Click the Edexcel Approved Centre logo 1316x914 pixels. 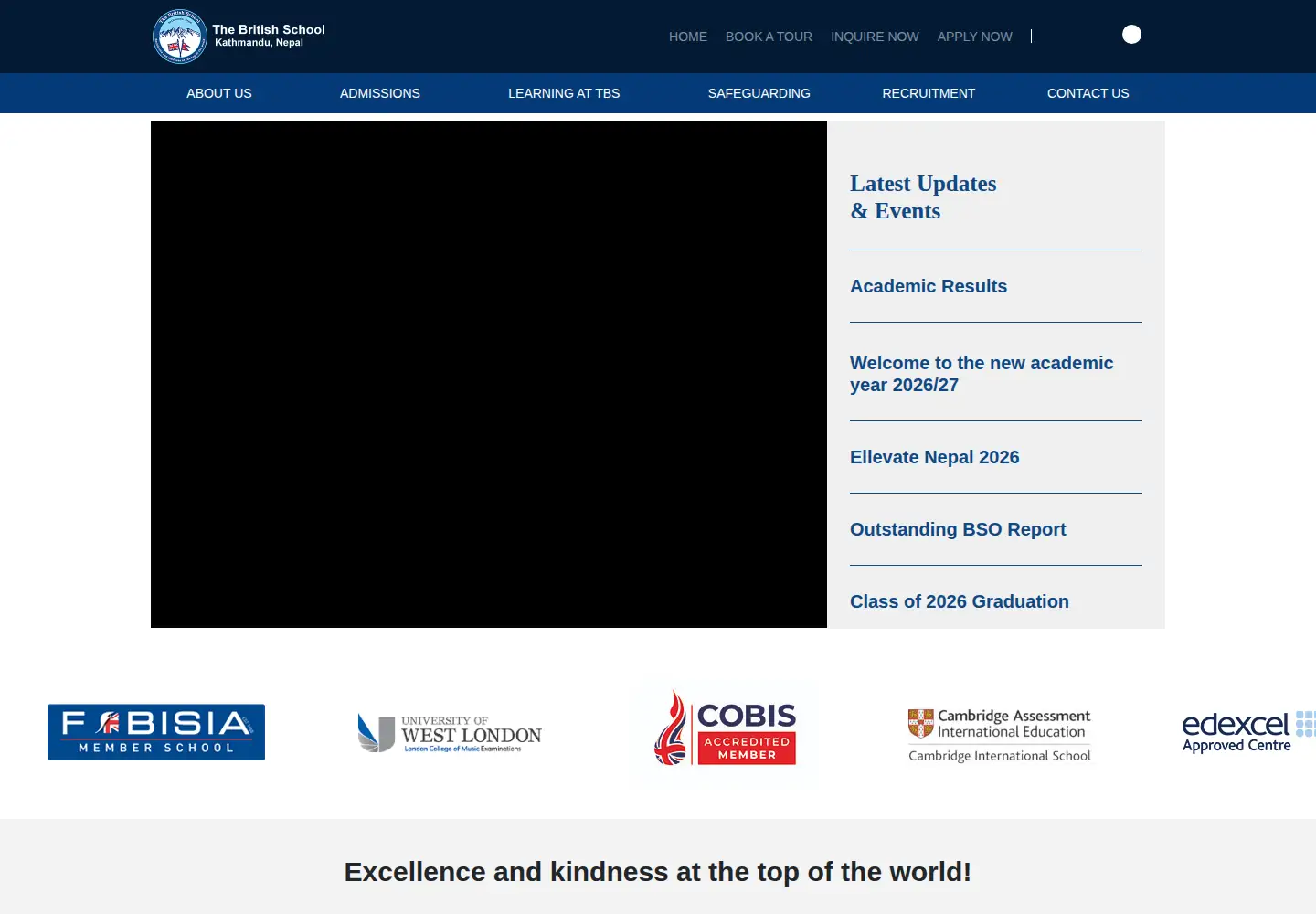click(1248, 732)
